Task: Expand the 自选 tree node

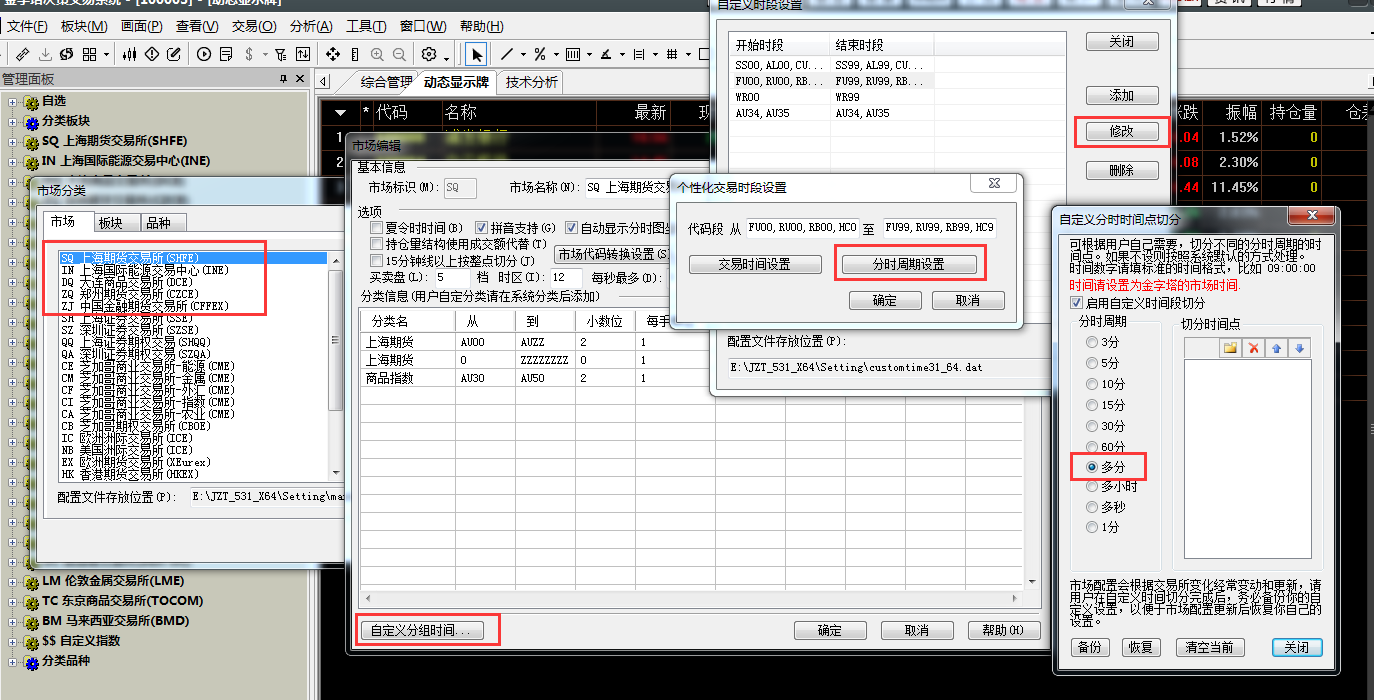Action: point(13,101)
